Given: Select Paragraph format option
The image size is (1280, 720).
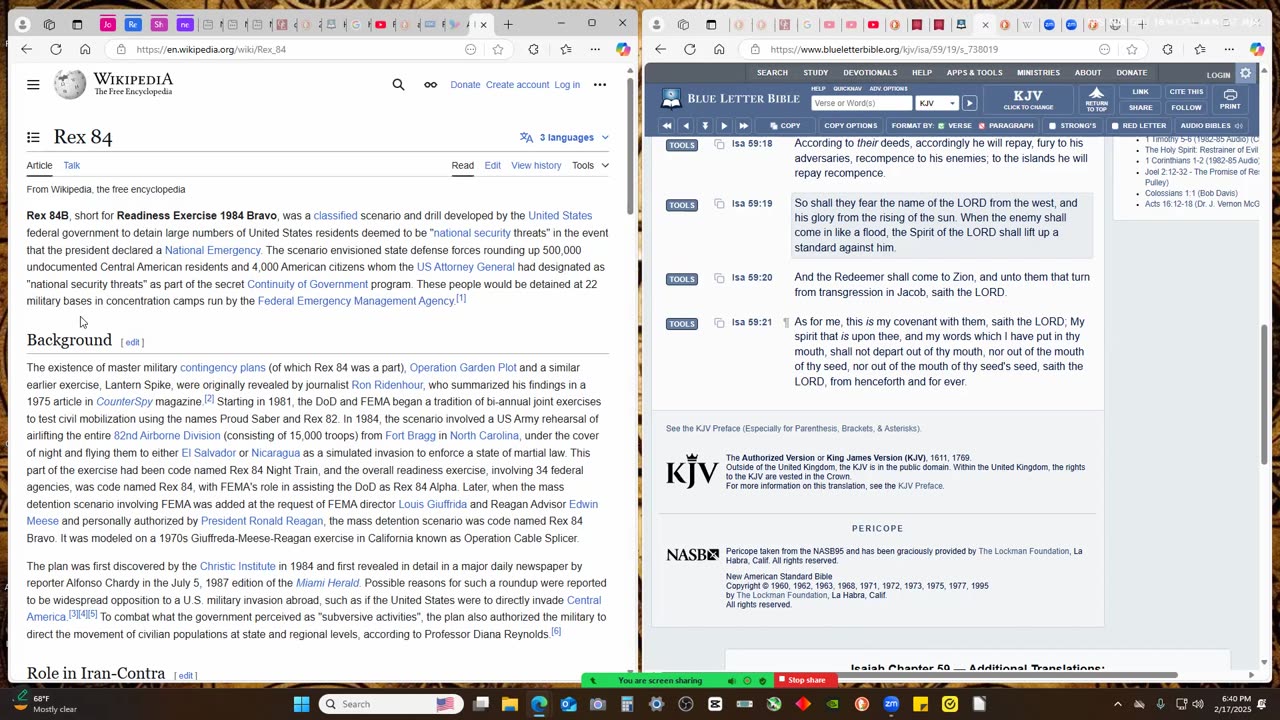Looking at the screenshot, I should point(1005,126).
